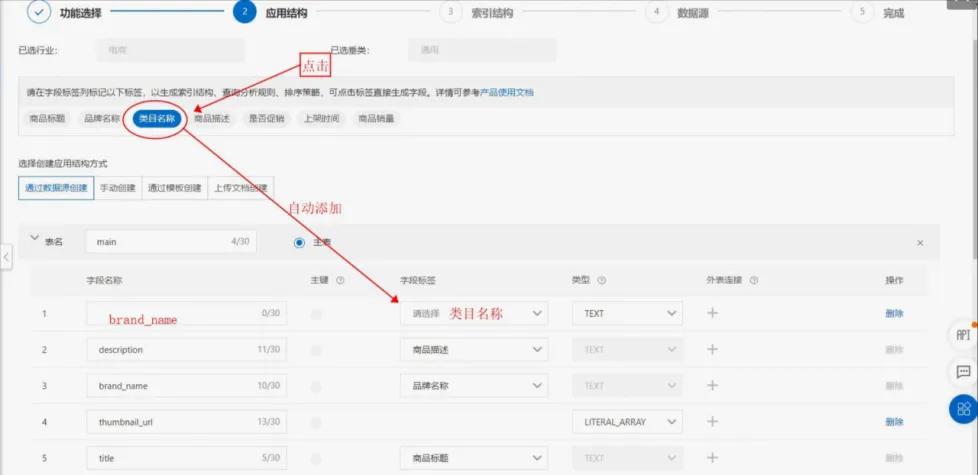Click the blue apps grid button
The image size is (978, 475).
[x=963, y=409]
